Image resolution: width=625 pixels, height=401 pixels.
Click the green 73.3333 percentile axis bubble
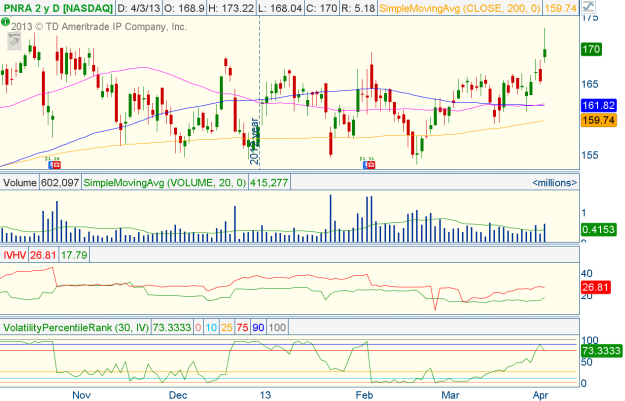coord(600,352)
